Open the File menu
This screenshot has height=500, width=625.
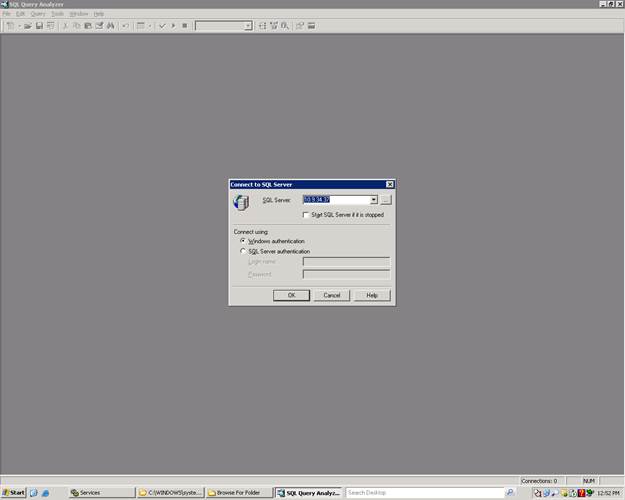tap(7, 14)
